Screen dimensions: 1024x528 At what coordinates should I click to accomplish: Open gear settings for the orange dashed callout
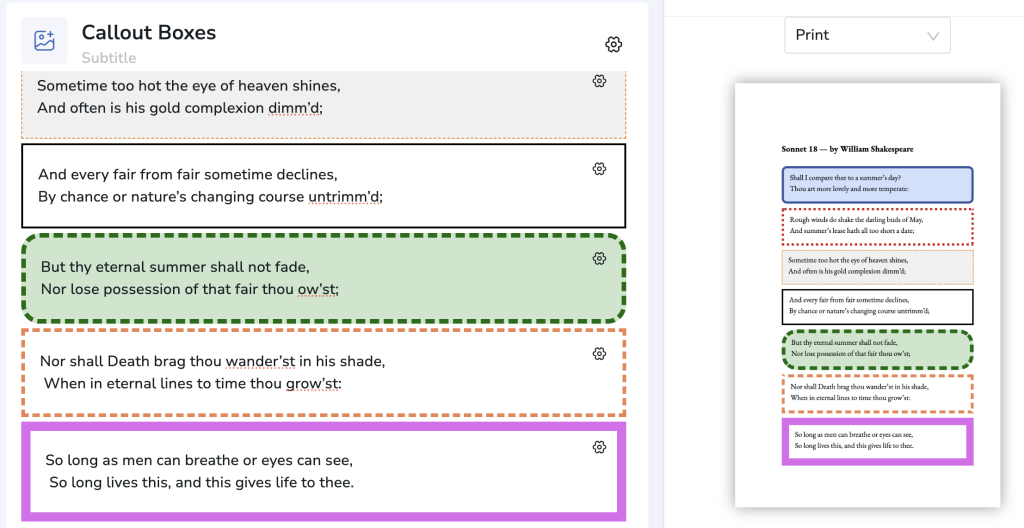599,353
